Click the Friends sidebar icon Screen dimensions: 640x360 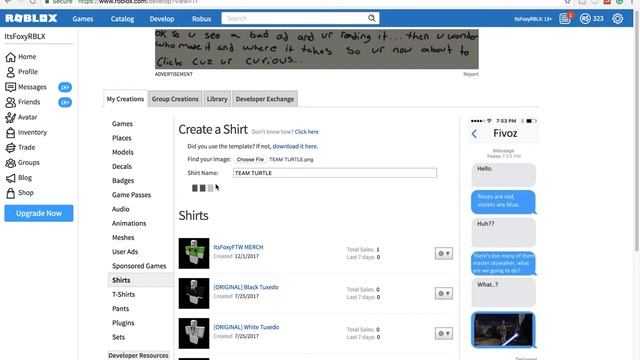pyautogui.click(x=11, y=102)
